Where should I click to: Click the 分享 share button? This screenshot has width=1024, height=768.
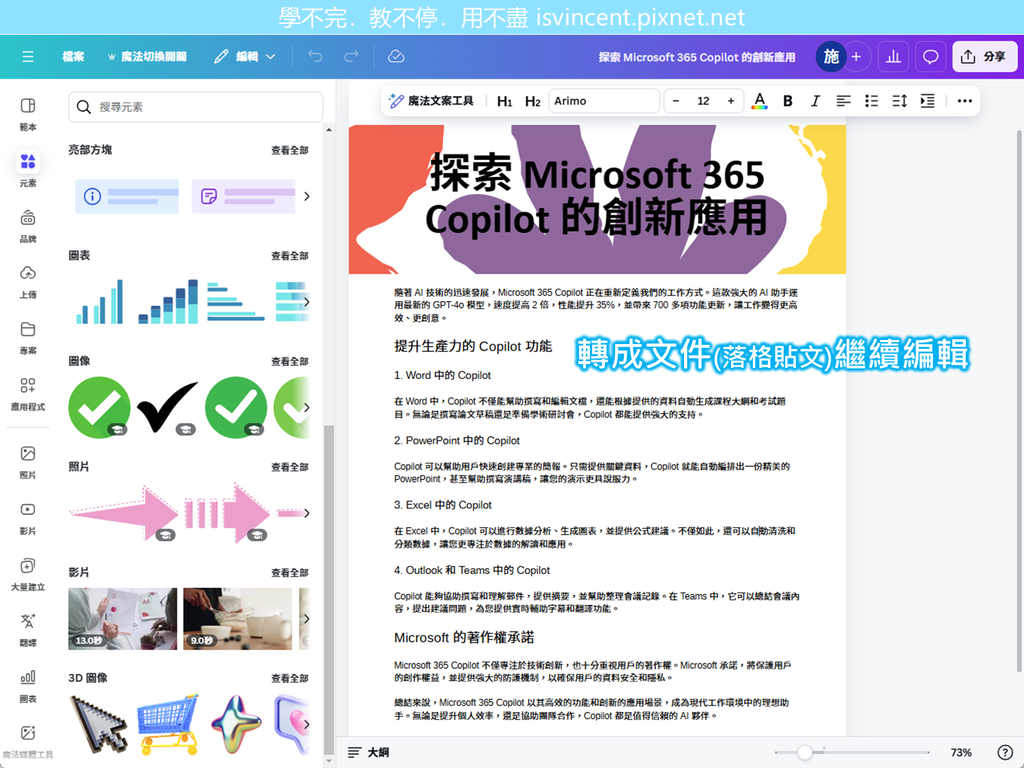(x=984, y=57)
